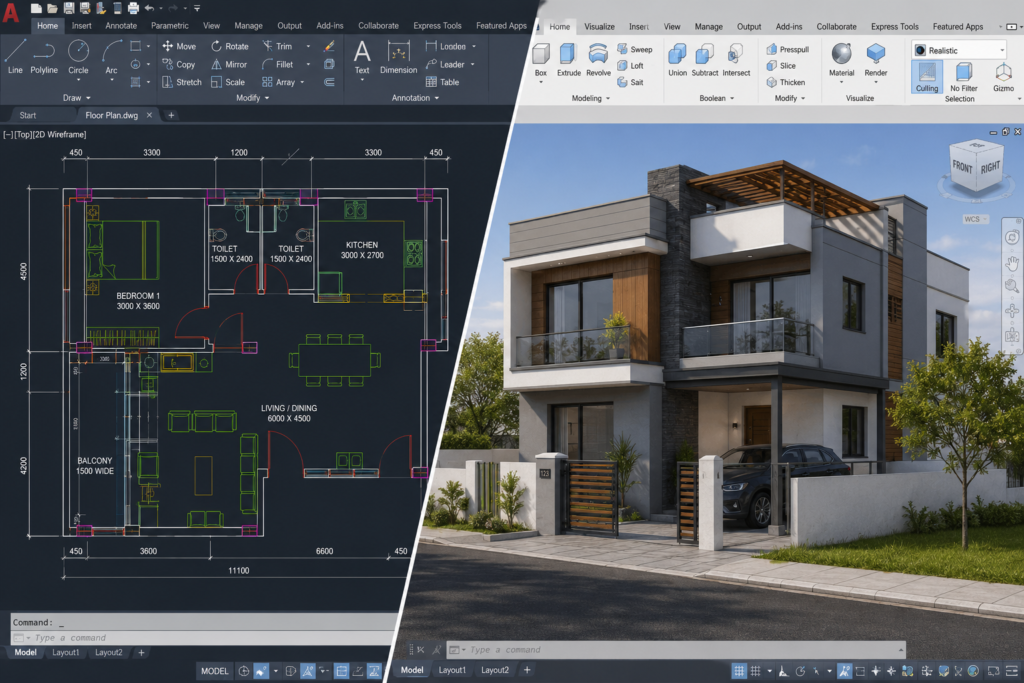The height and width of the screenshot is (683, 1024).
Task: Open Layout2 tab in 3D window
Action: 494,670
